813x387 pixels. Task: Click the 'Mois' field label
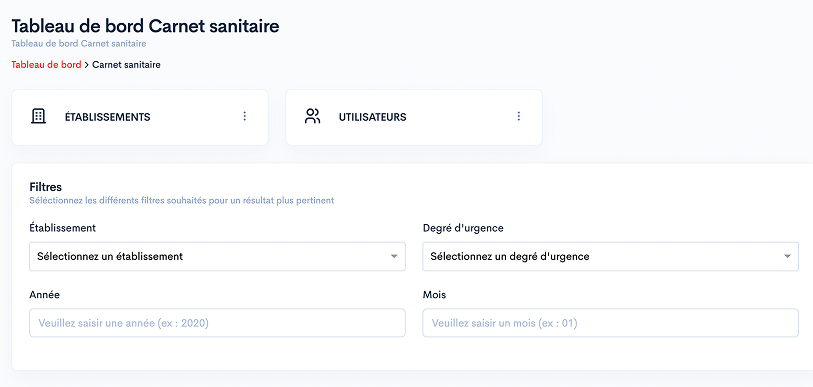coord(434,295)
